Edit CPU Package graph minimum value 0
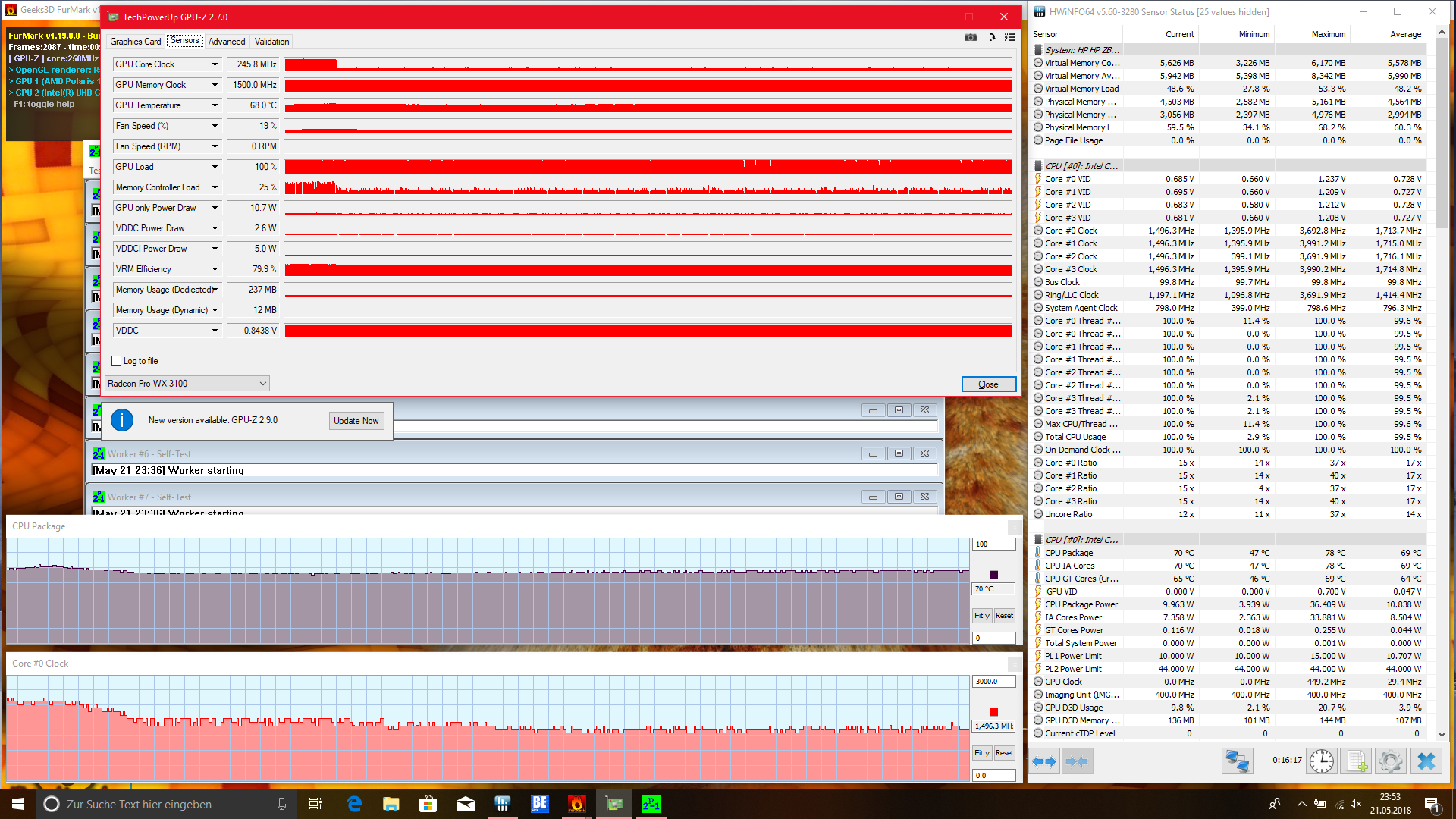The image size is (1456, 819). point(994,639)
